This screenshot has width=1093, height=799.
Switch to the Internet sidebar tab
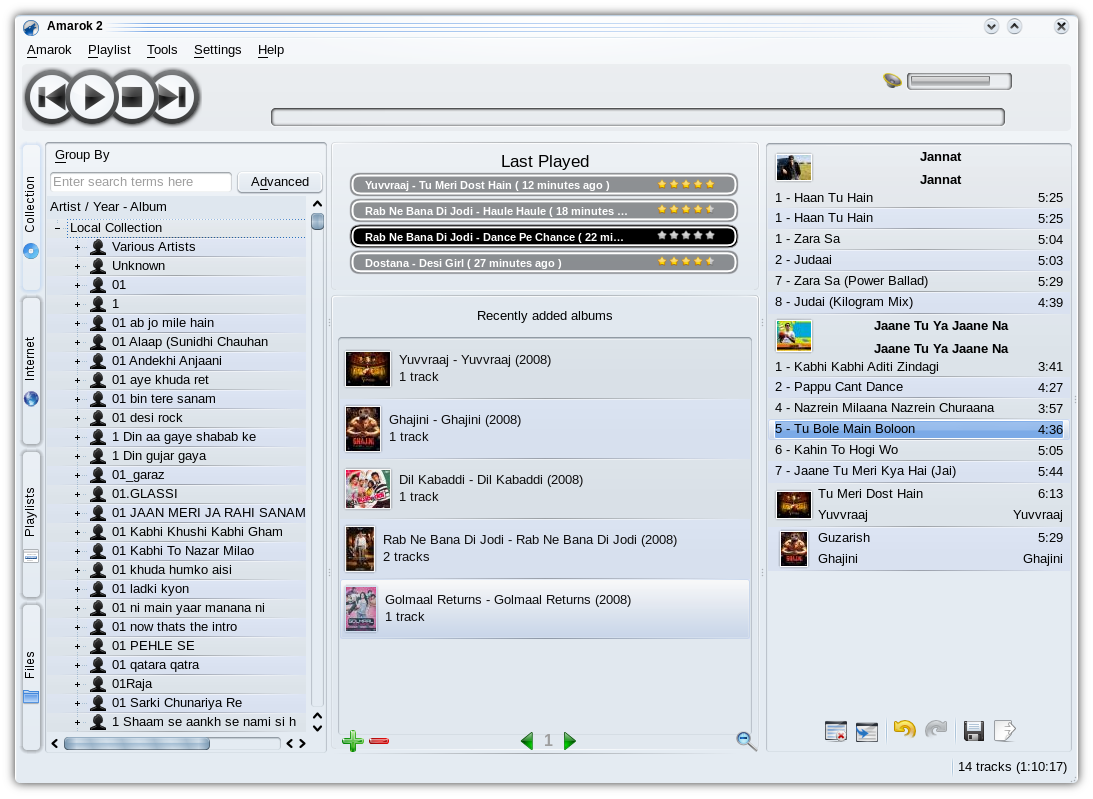[x=31, y=370]
